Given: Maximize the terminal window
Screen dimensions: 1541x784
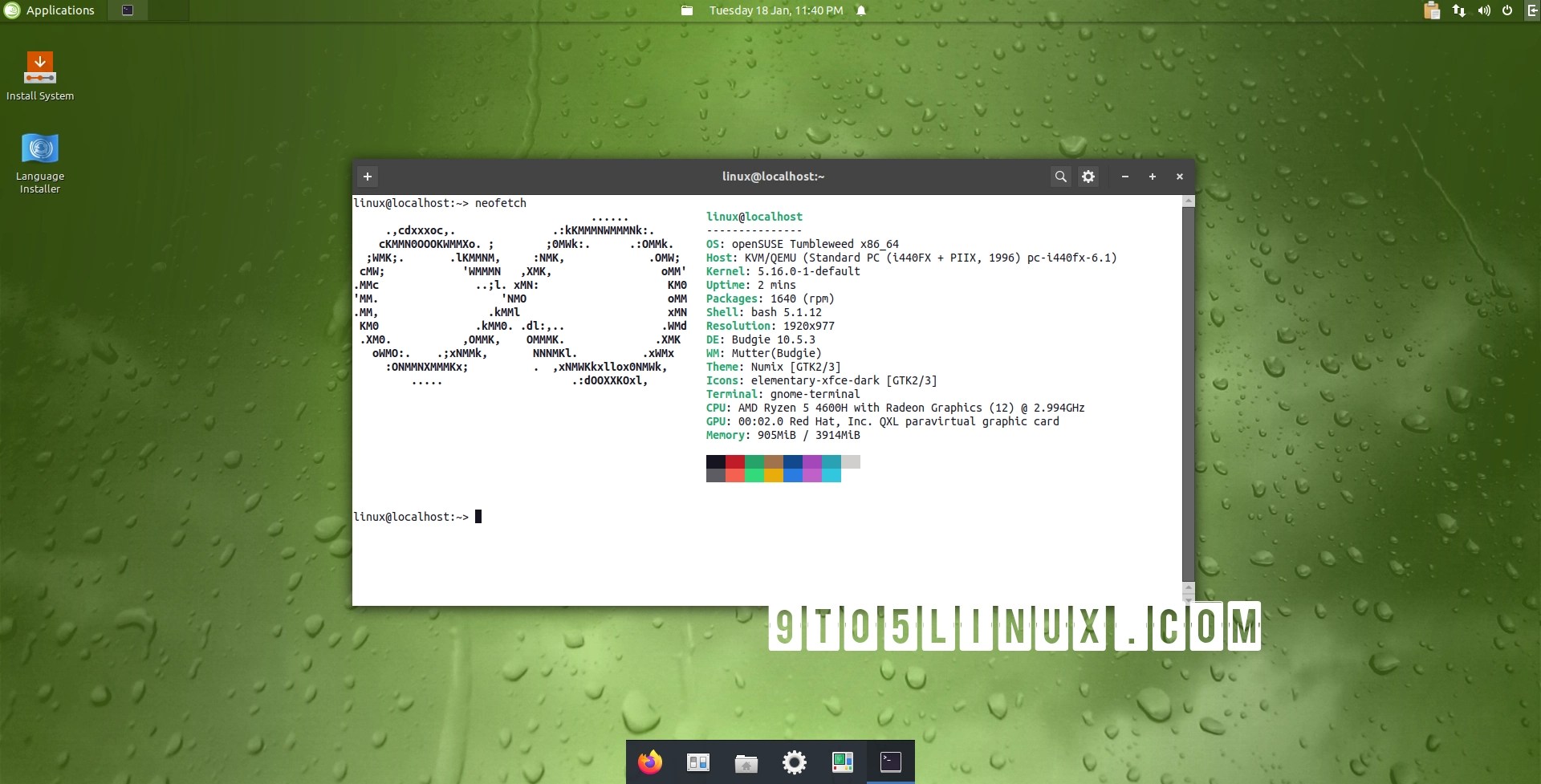Looking at the screenshot, I should 1153,177.
